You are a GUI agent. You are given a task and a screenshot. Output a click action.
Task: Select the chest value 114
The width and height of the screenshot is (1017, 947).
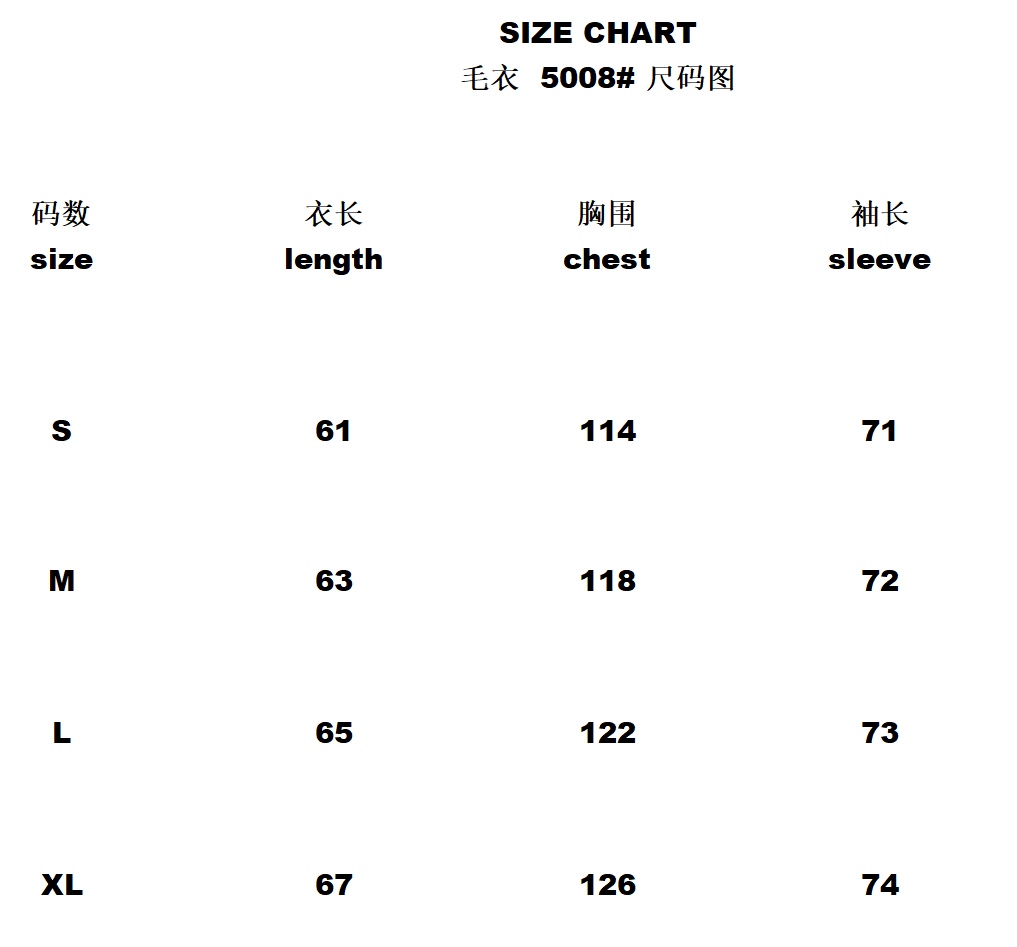[607, 431]
